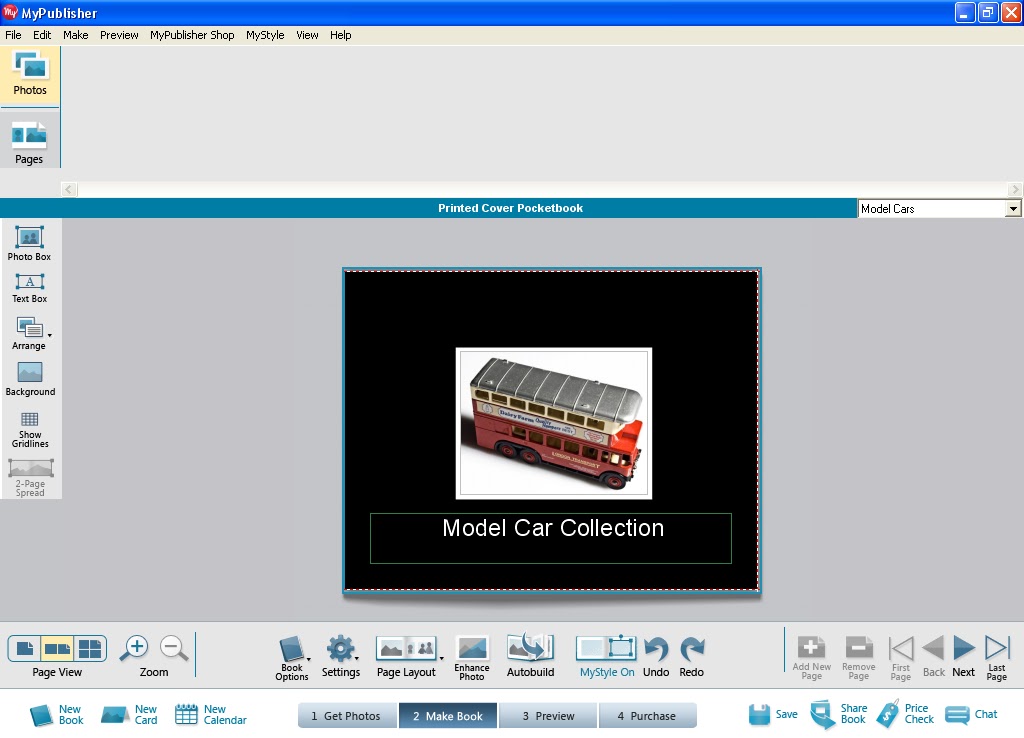Select single page view icon
The image size is (1024, 738).
point(25,649)
